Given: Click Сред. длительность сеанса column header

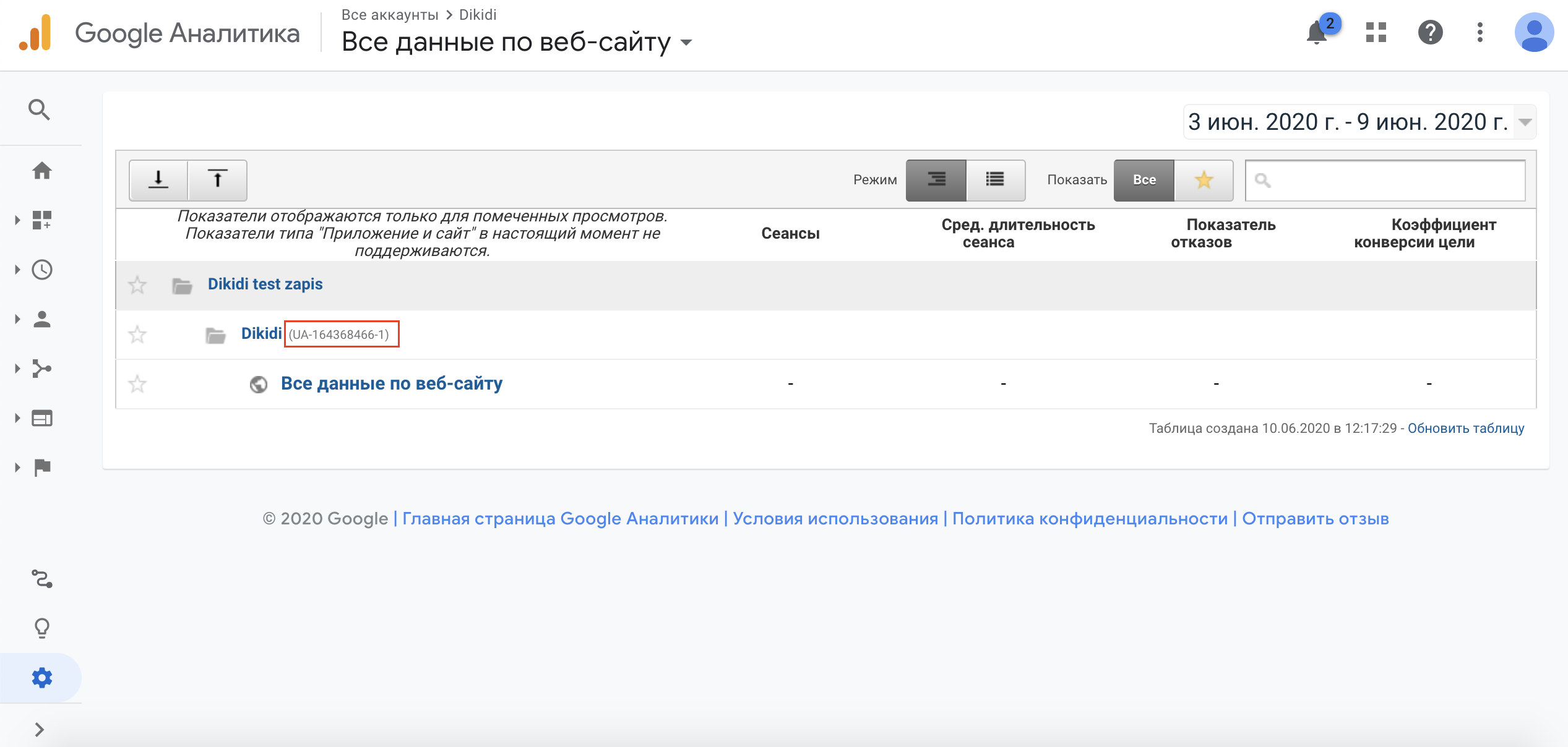Looking at the screenshot, I should click(1018, 233).
